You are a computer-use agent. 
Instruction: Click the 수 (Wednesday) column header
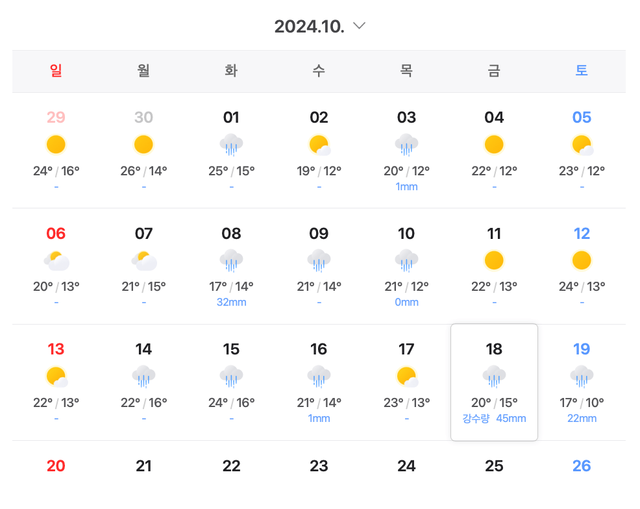(319, 71)
